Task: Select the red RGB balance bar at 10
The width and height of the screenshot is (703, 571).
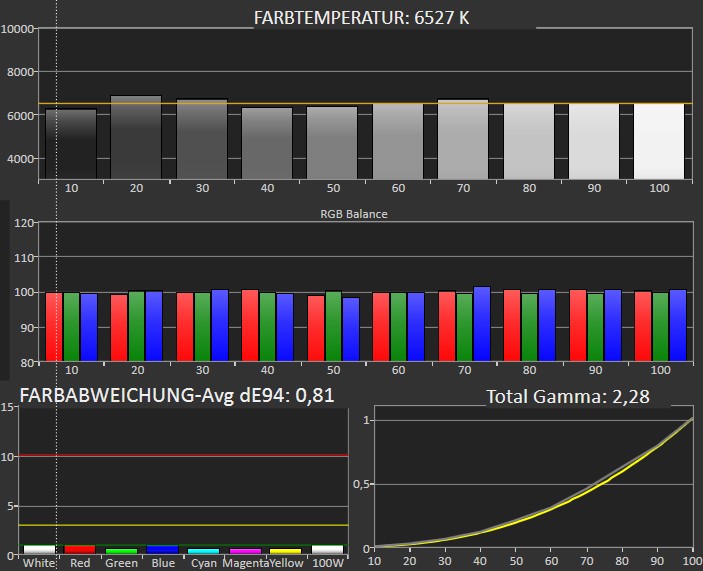Action: click(54, 326)
